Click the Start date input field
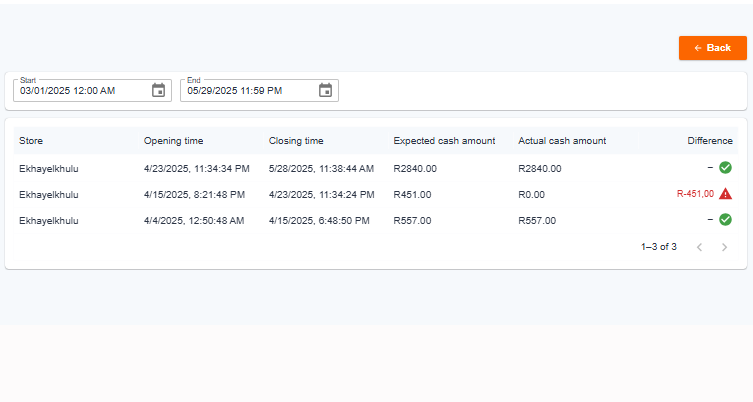 click(92, 90)
